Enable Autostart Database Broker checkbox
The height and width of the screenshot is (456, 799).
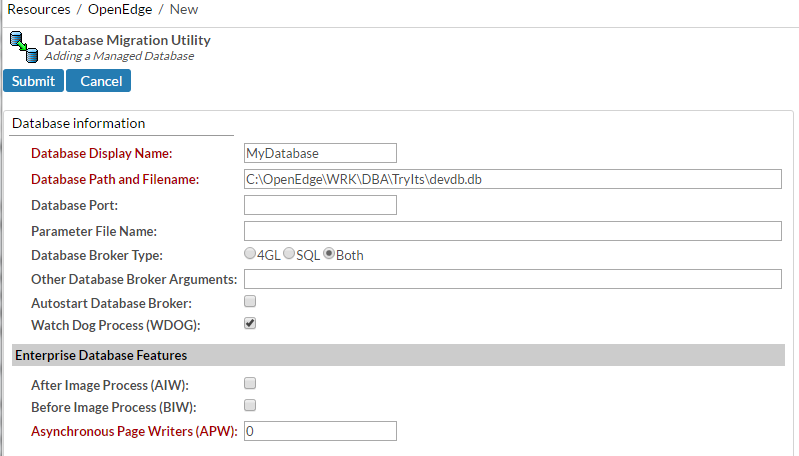(250, 301)
